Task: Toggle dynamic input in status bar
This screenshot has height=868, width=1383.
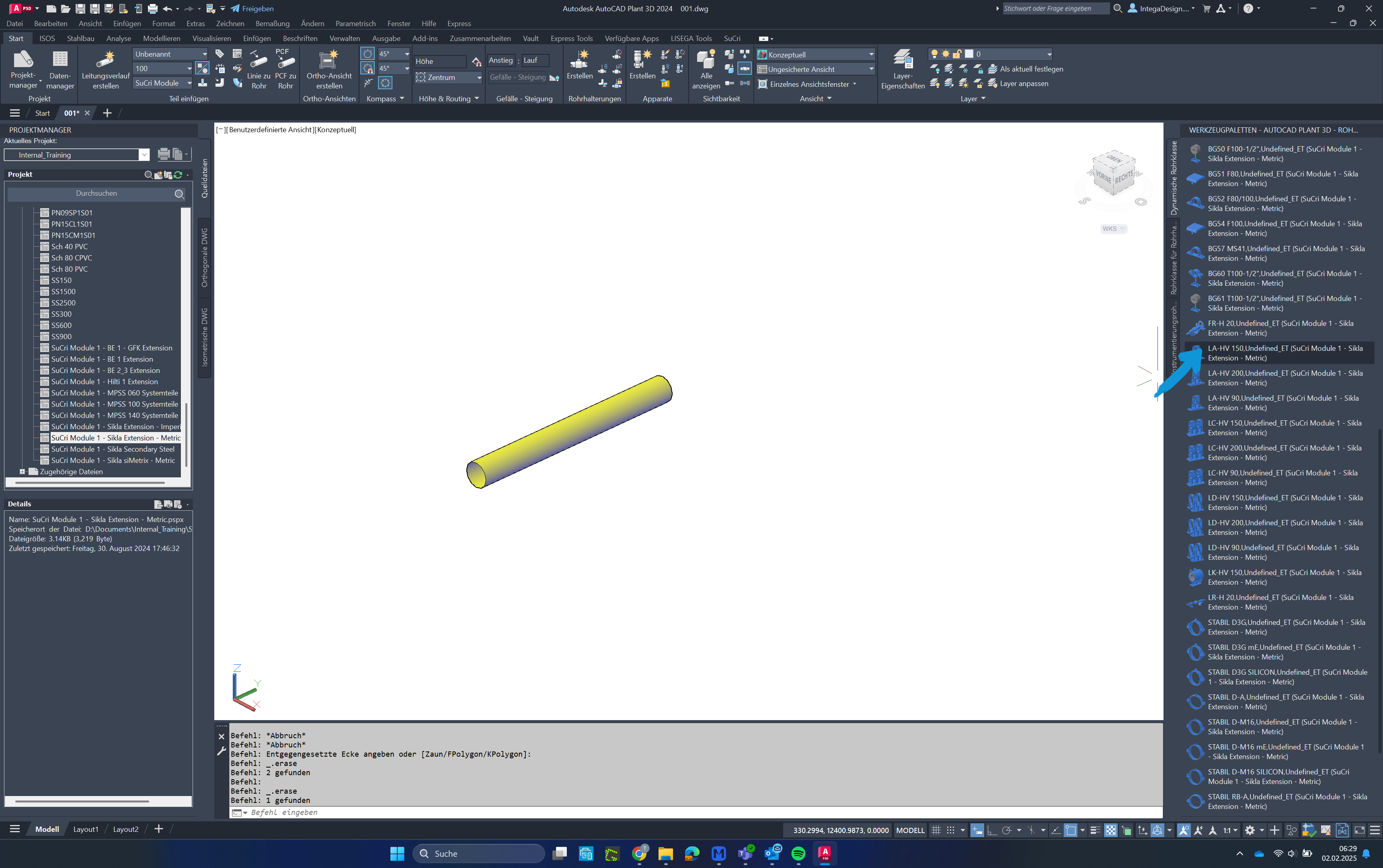Action: pos(977,830)
